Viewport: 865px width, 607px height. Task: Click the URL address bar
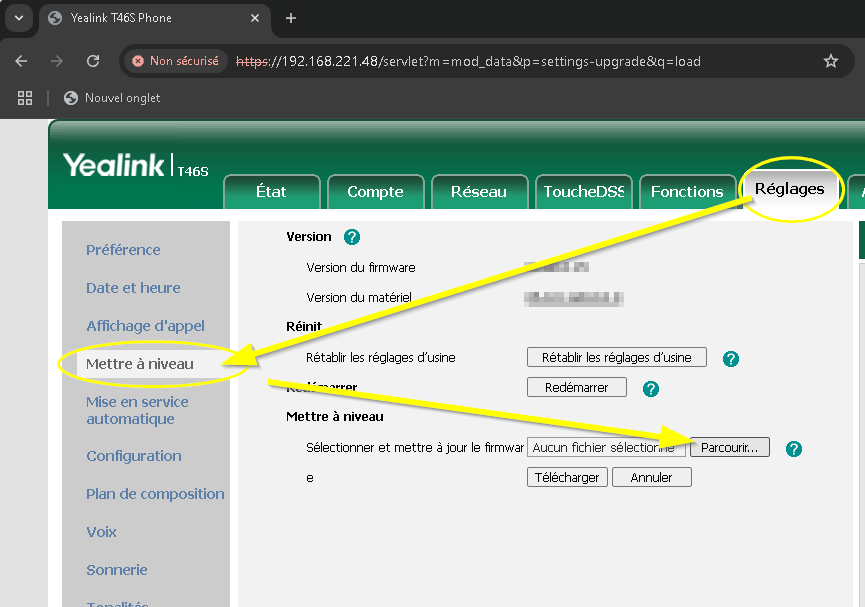tap(468, 61)
